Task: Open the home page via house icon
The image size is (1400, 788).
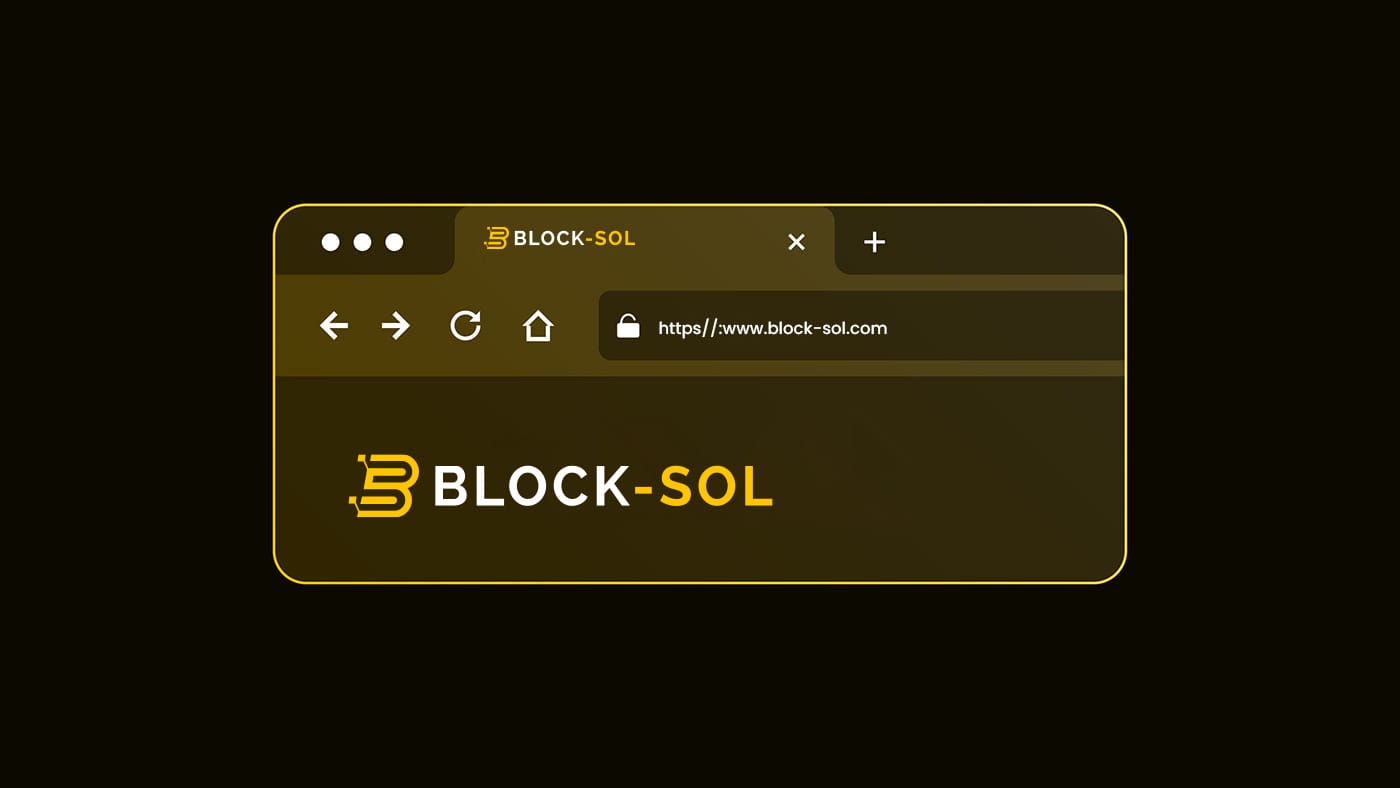Action: click(x=538, y=325)
